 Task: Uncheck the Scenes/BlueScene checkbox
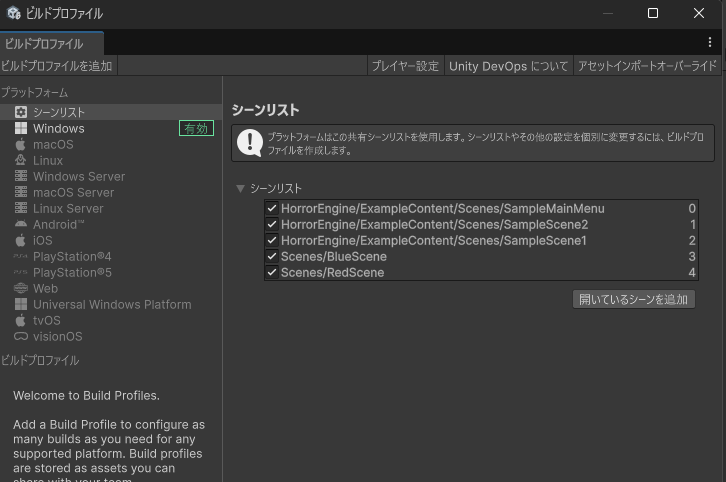point(272,257)
